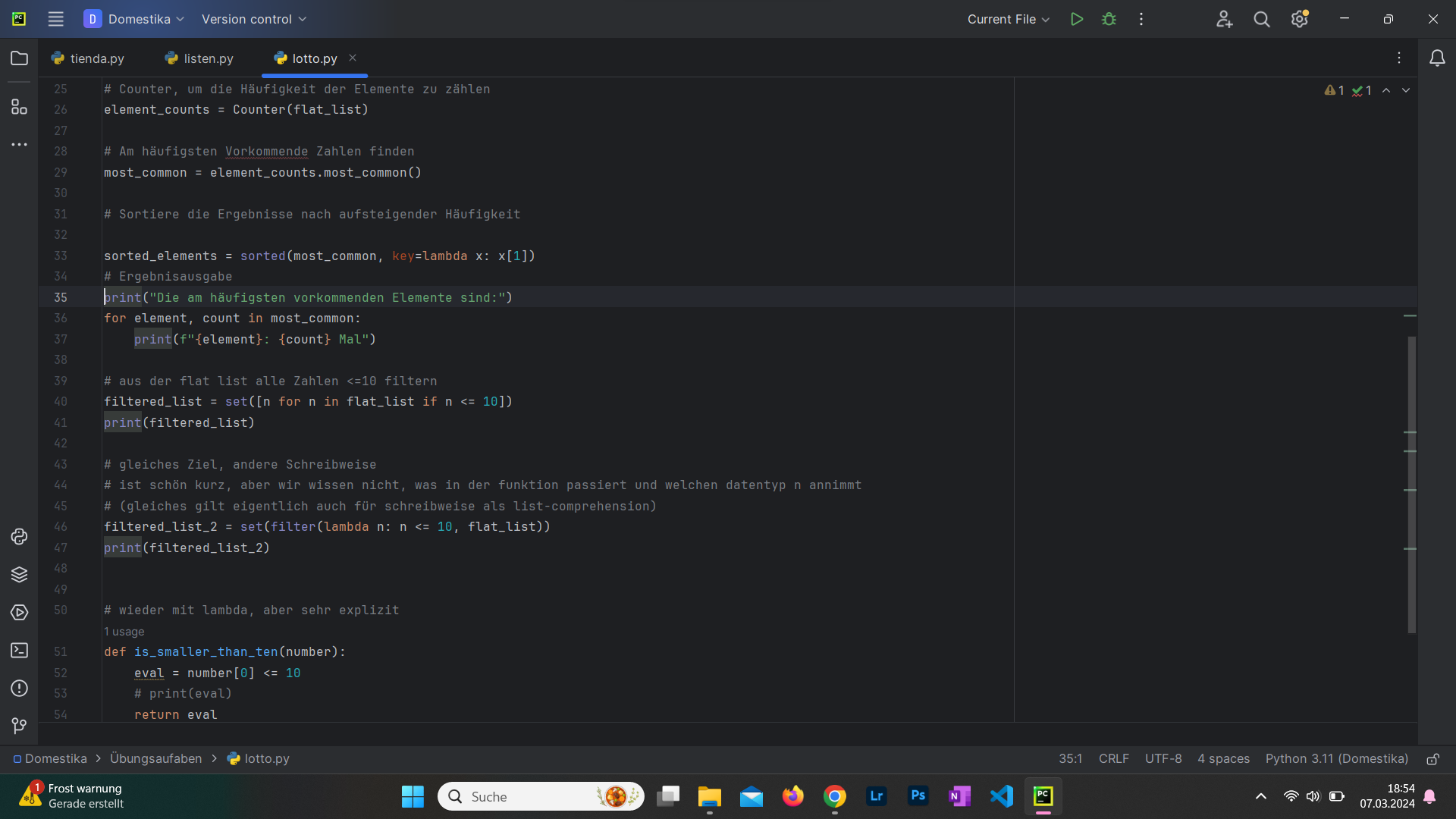Image resolution: width=1456 pixels, height=819 pixels.
Task: Open the Problems tool window
Action: tap(20, 689)
